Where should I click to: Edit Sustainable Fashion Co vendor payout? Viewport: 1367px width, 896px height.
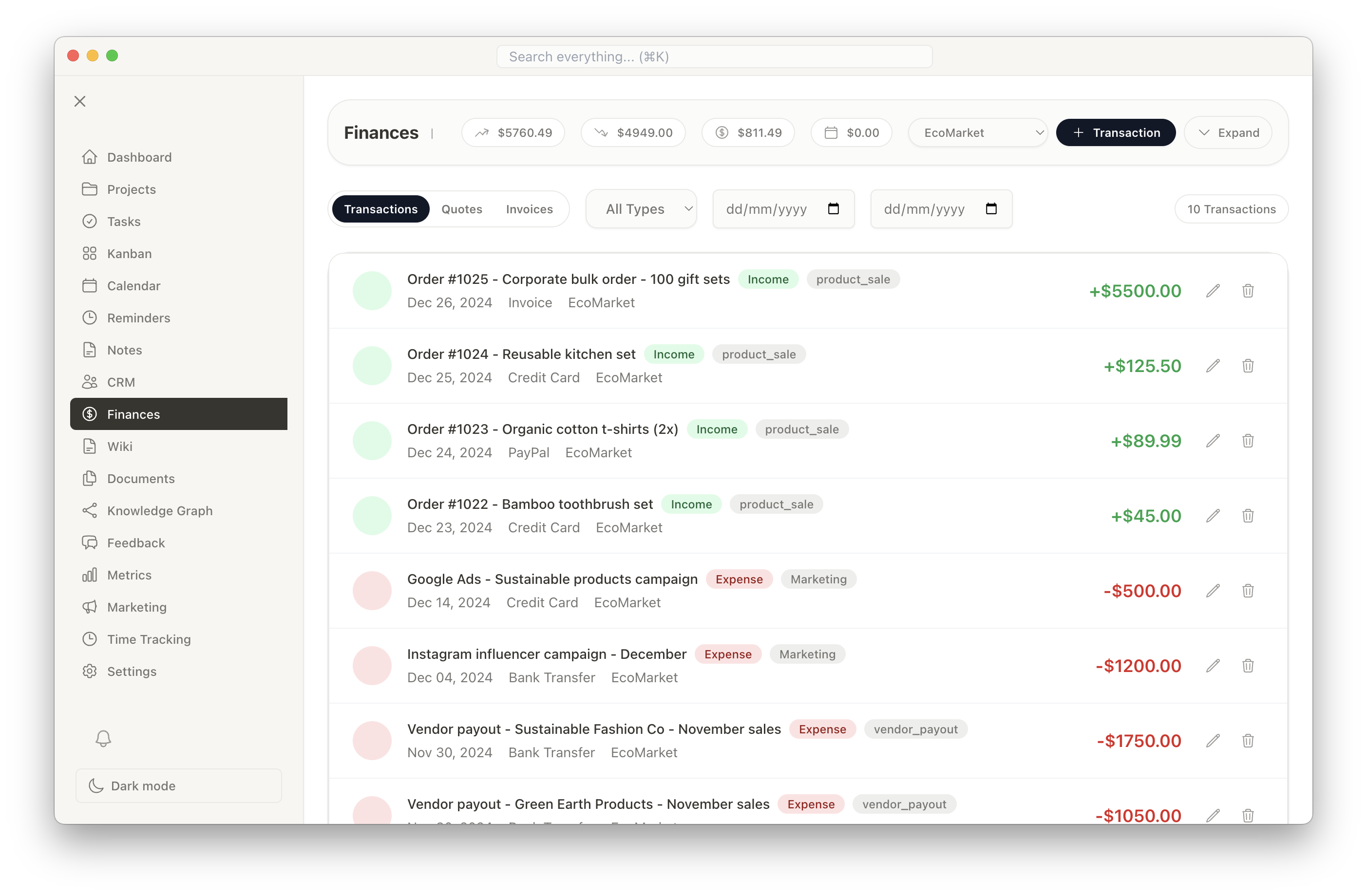tap(1213, 741)
